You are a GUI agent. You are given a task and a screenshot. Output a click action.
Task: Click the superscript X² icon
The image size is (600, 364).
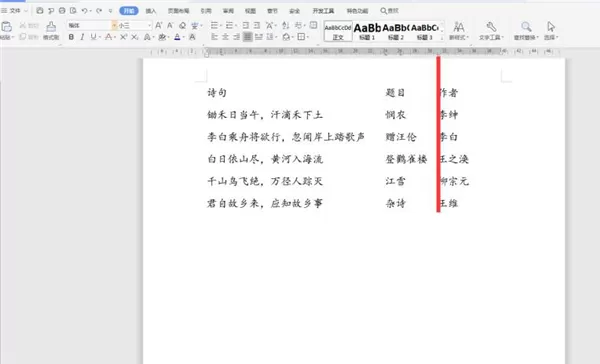(x=123, y=37)
